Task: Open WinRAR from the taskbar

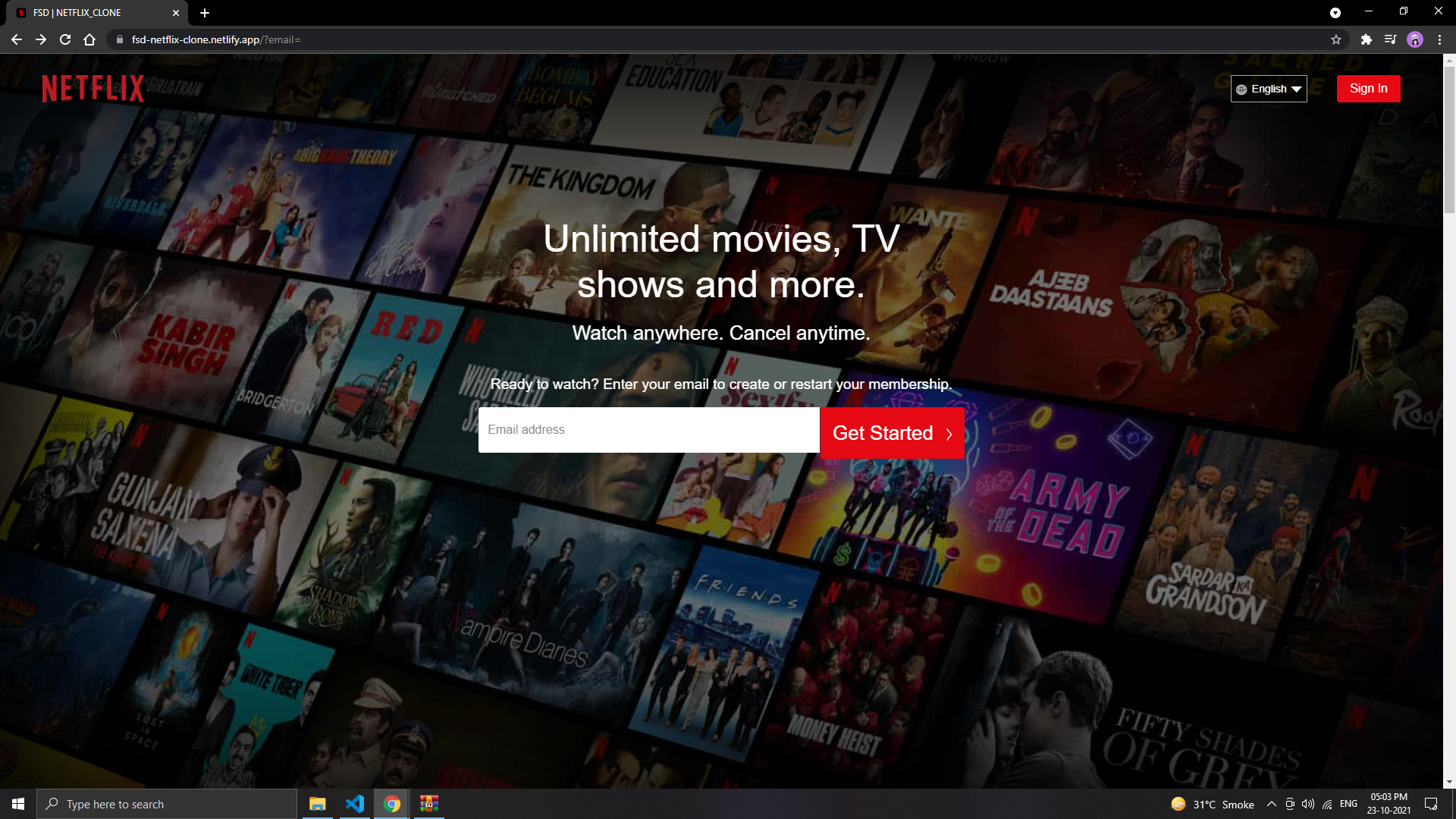Action: point(428,804)
